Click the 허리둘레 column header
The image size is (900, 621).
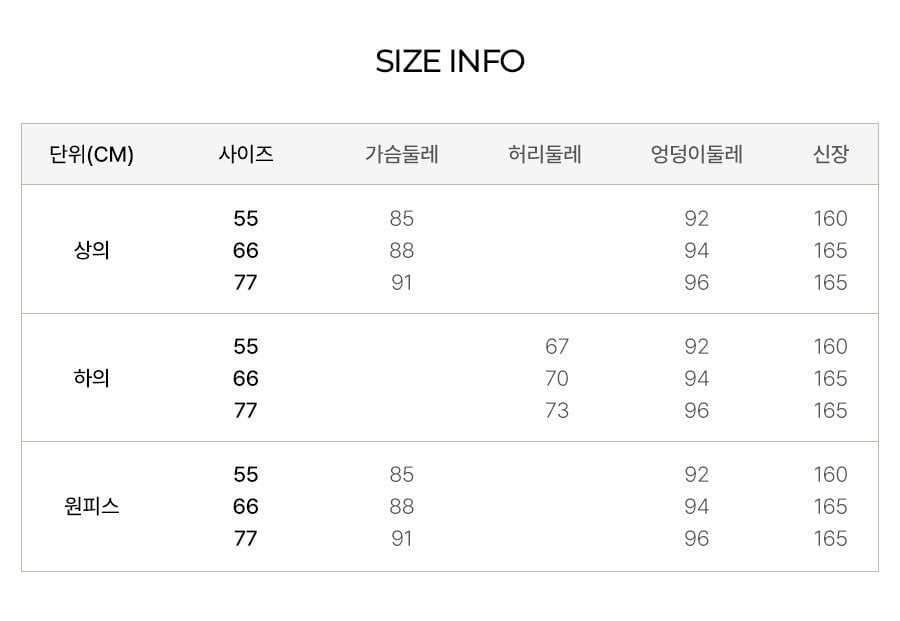pyautogui.click(x=545, y=154)
